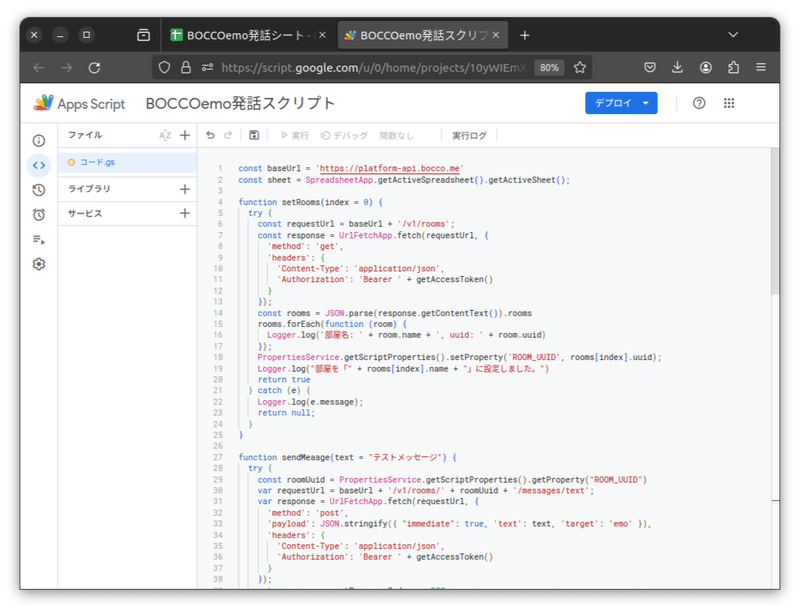Open the Firefox hamburger menu
Image resolution: width=800 pixels, height=612 pixels.
761,67
